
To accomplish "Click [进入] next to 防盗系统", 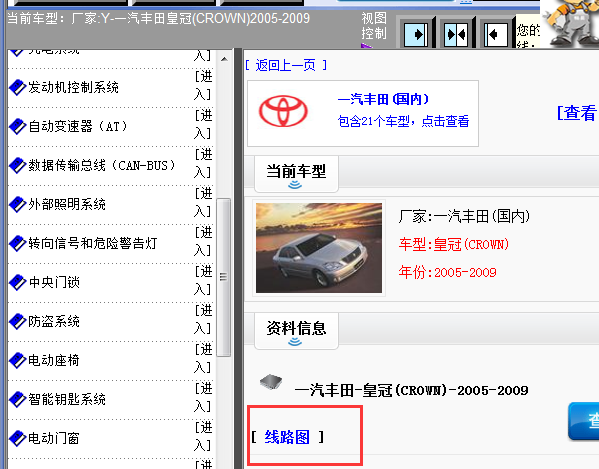I will point(203,319).
